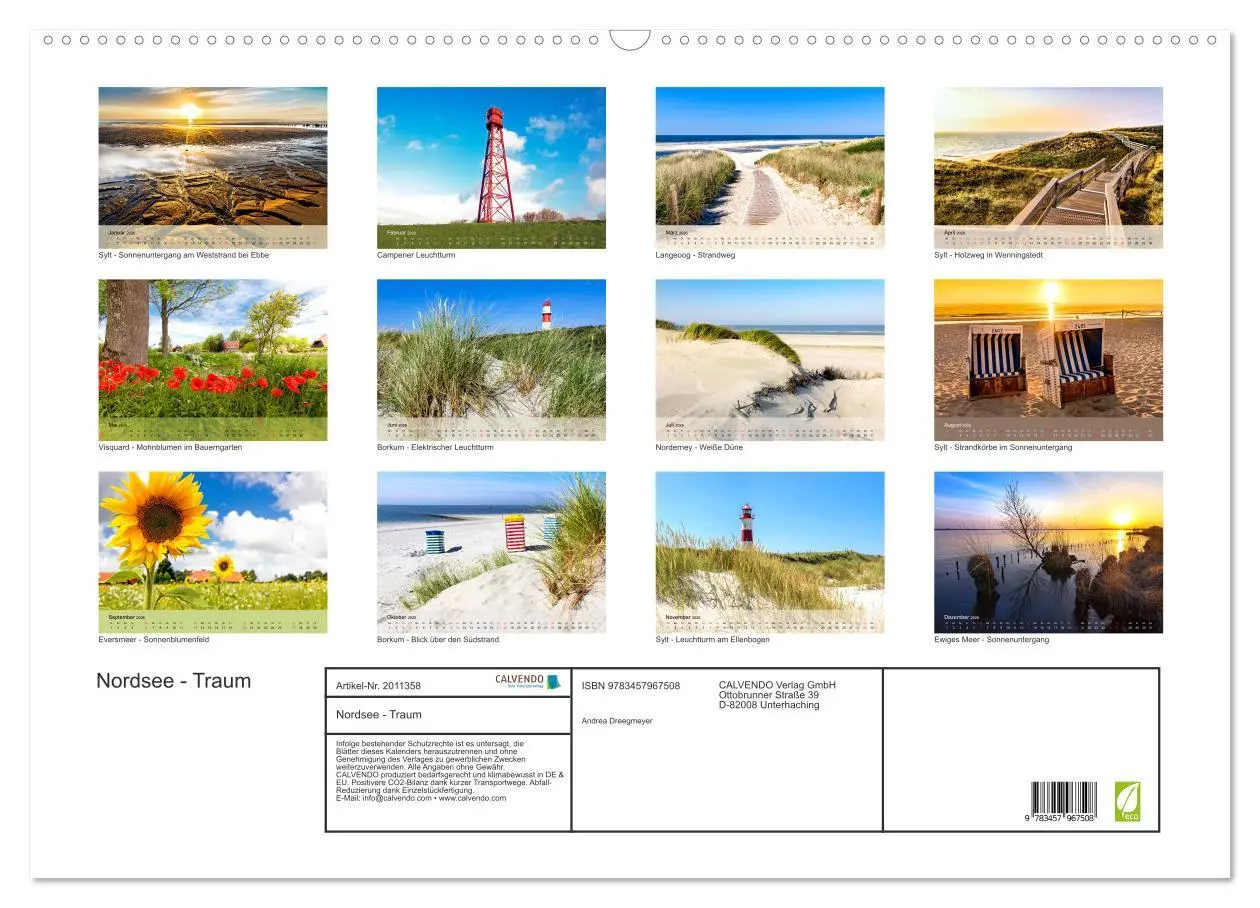Click caption 'Borkum - Blick über den Südstrand'
Image resolution: width=1260 pixels, height=908 pixels.
pos(438,639)
